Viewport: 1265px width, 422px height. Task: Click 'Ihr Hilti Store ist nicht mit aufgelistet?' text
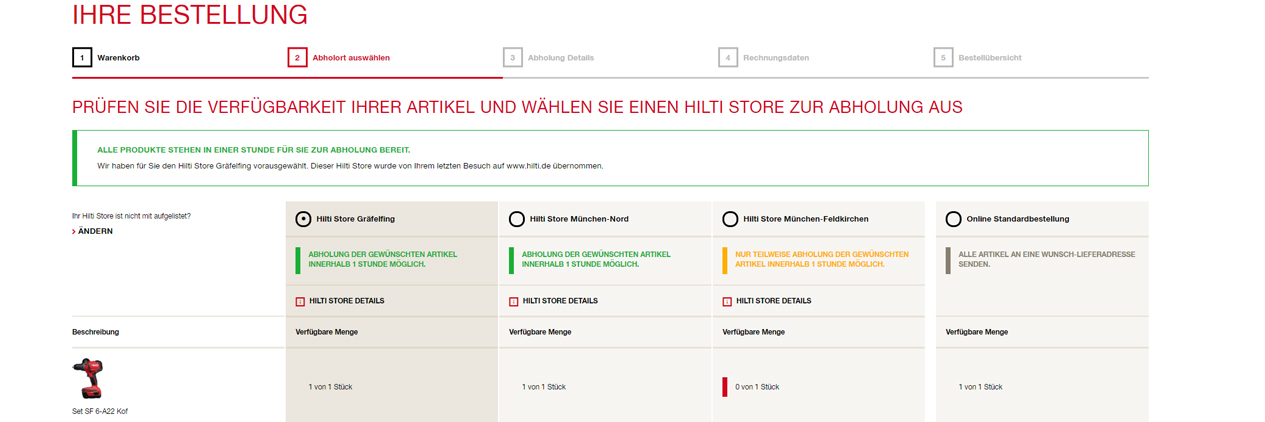pos(131,216)
